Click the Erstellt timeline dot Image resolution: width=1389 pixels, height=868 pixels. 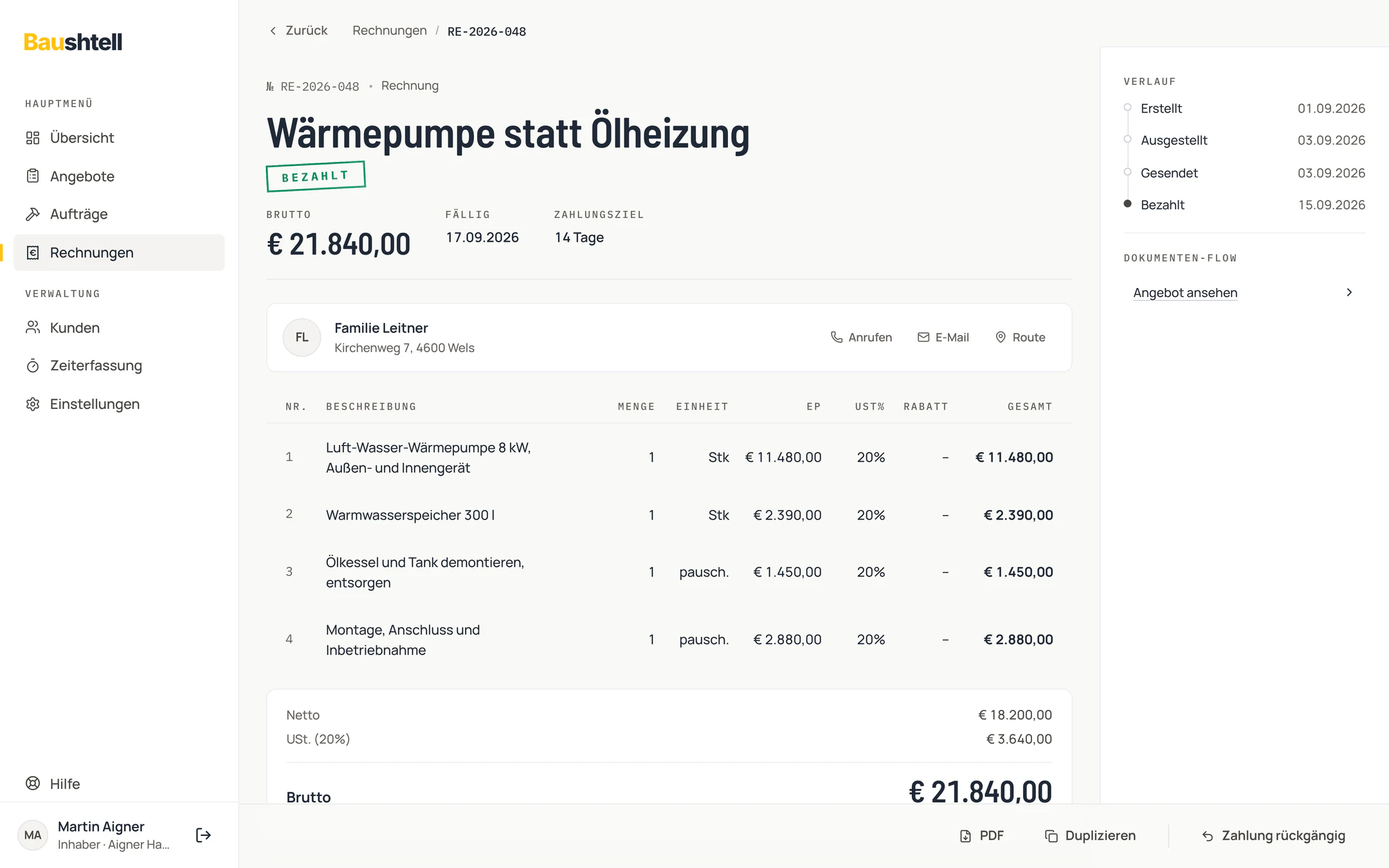point(1127,107)
